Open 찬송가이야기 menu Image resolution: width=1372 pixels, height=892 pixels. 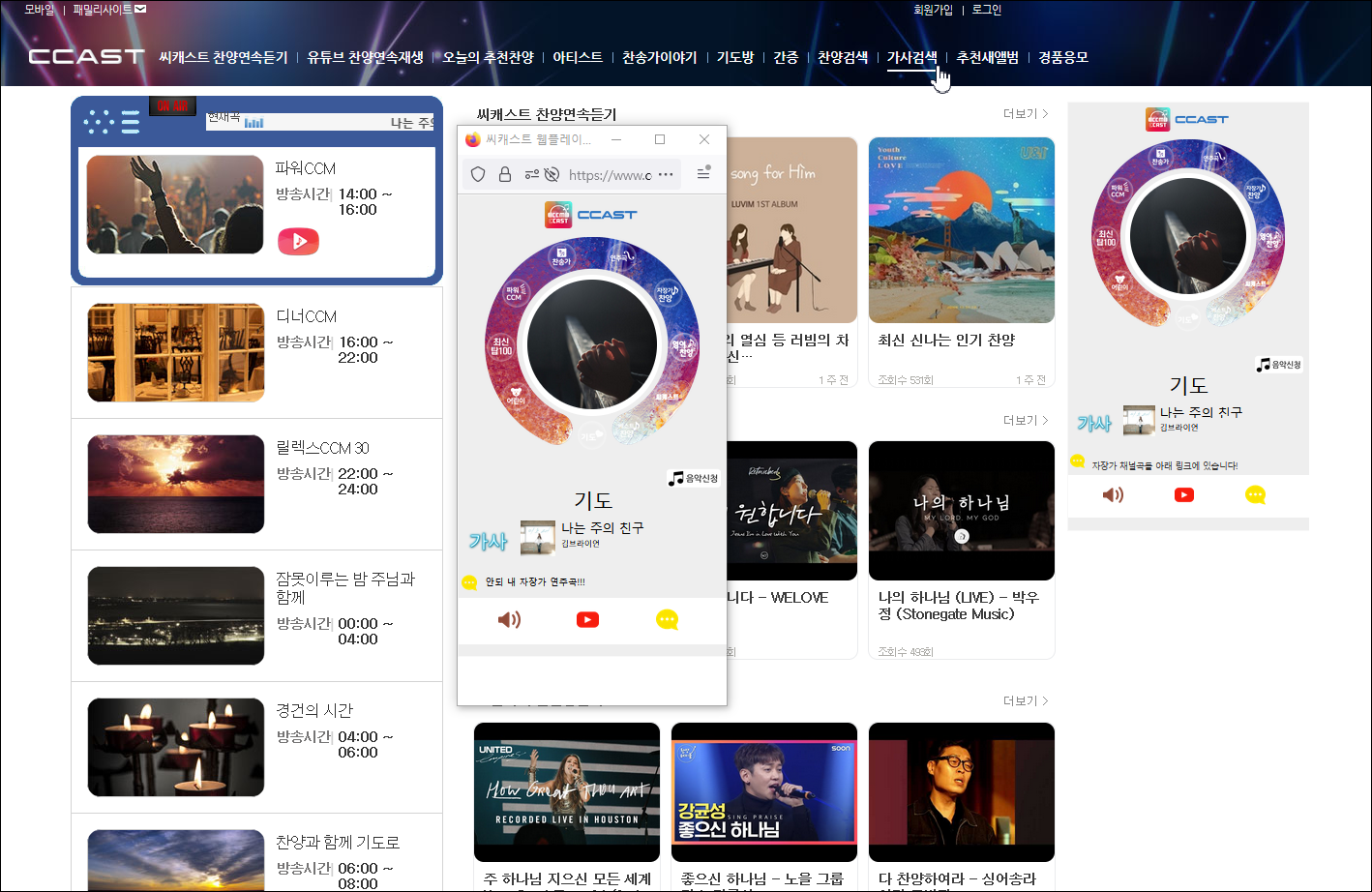[660, 57]
